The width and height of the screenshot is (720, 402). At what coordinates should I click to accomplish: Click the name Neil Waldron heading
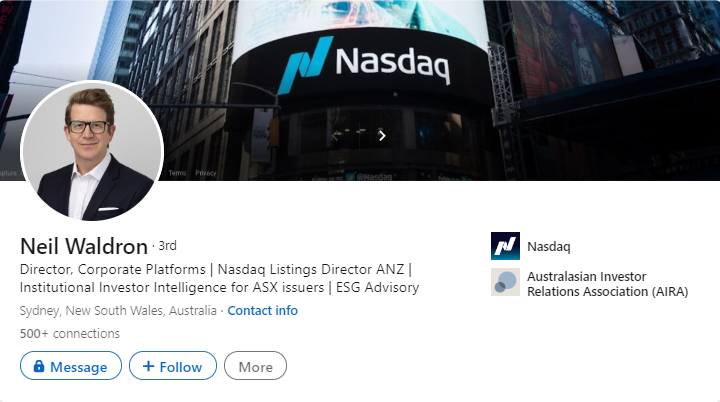pos(84,246)
